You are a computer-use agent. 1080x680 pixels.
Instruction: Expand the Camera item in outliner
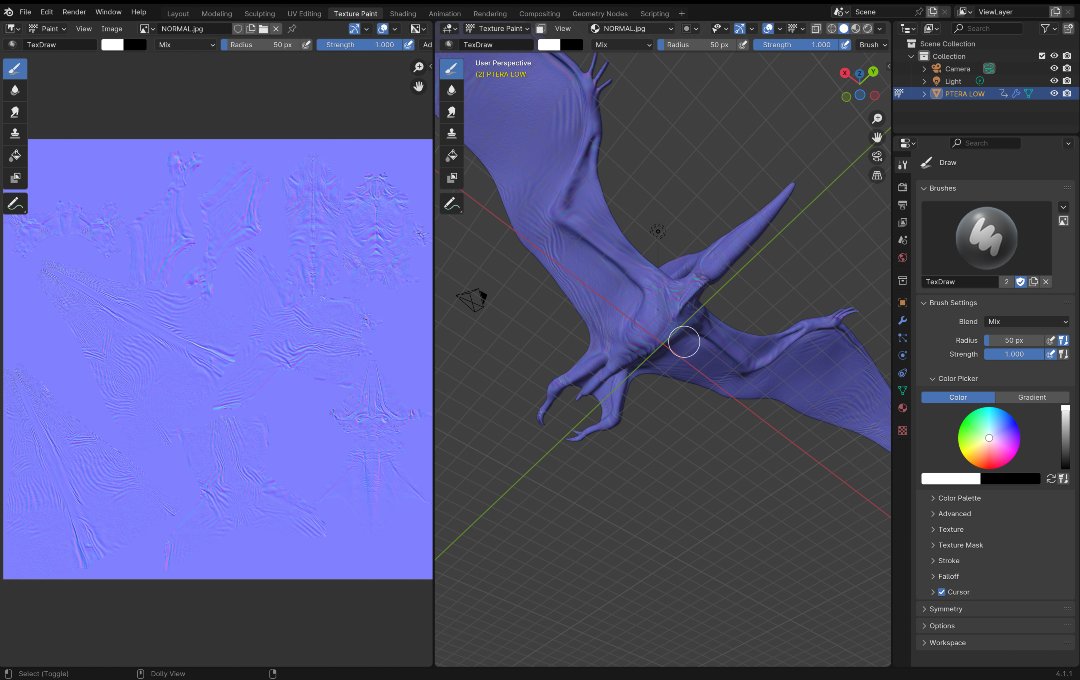tap(924, 69)
